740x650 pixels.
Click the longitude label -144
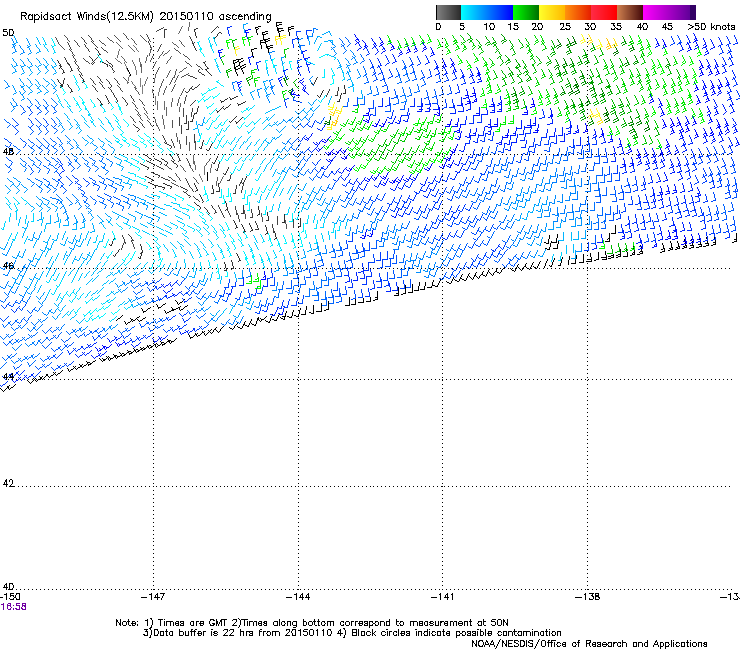pos(298,597)
